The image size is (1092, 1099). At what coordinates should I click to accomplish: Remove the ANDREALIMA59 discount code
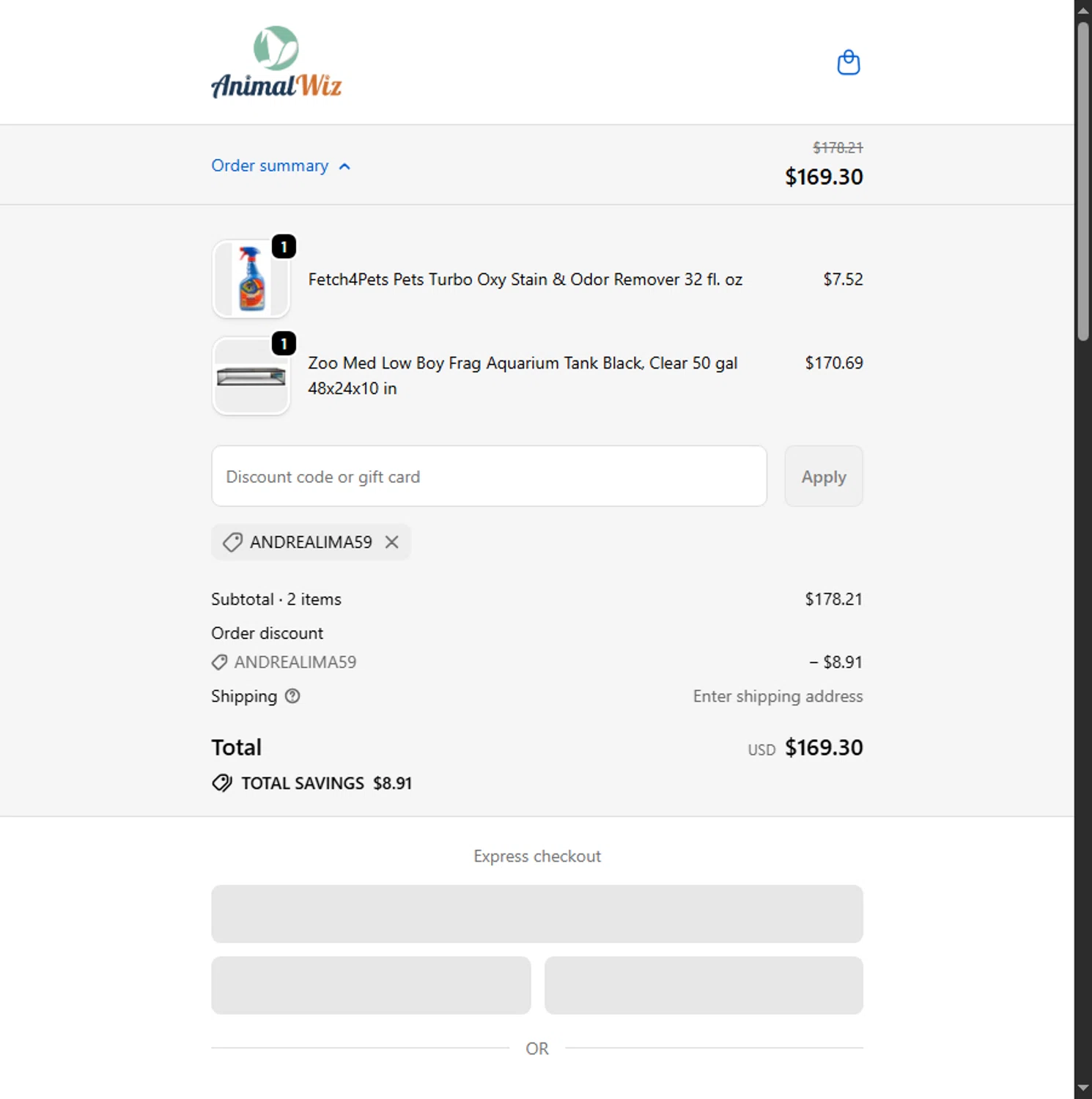tap(392, 542)
